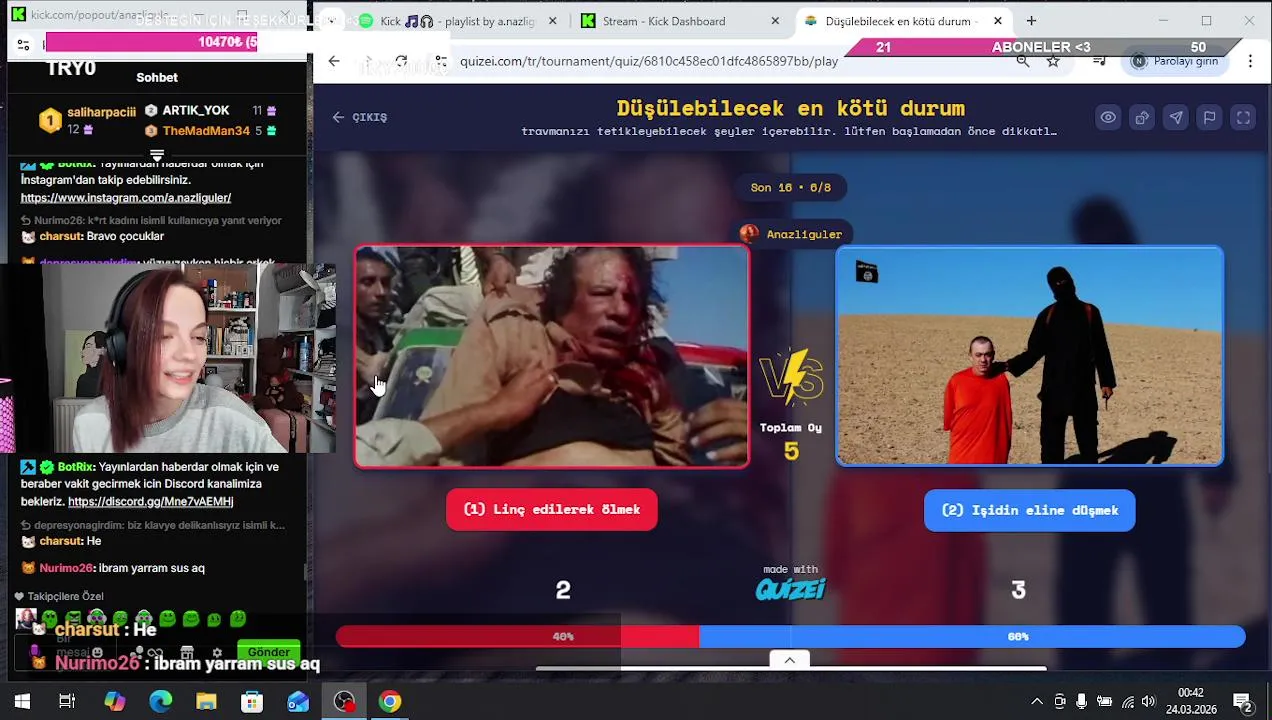Choose option (2) Işidin eline düşmek
This screenshot has width=1272, height=720.
tap(1030, 510)
